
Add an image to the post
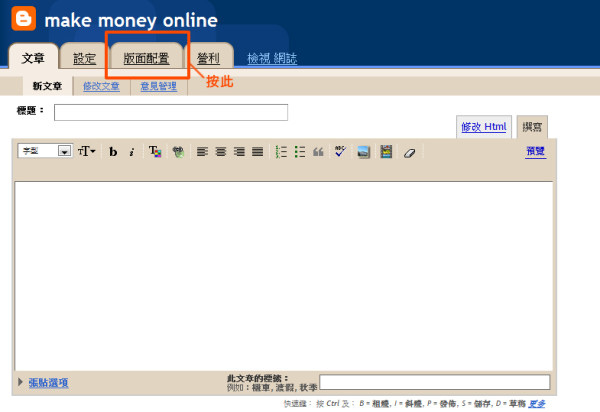[364, 152]
